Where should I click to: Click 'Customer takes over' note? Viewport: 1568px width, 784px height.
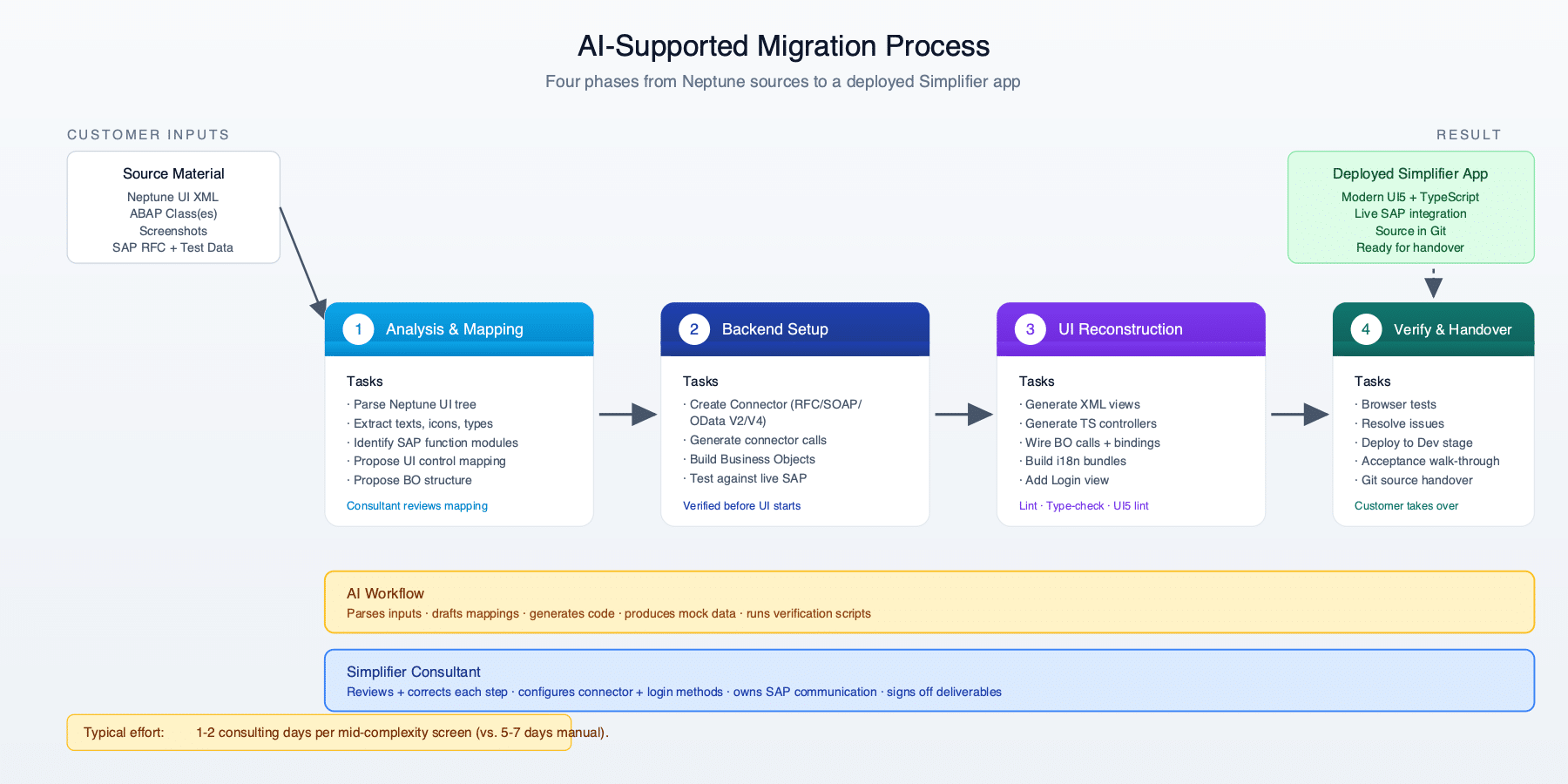point(1406,505)
